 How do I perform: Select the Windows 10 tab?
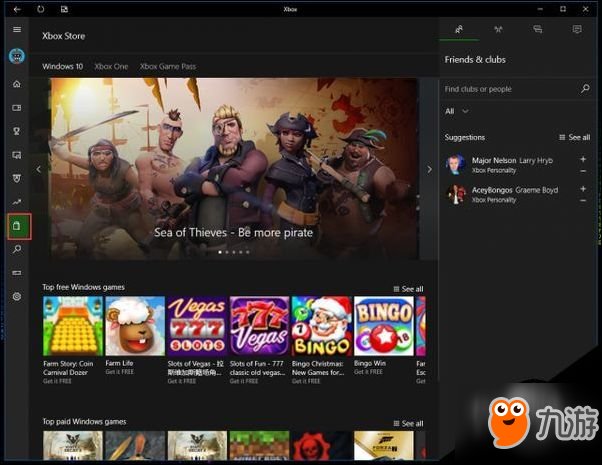point(63,66)
